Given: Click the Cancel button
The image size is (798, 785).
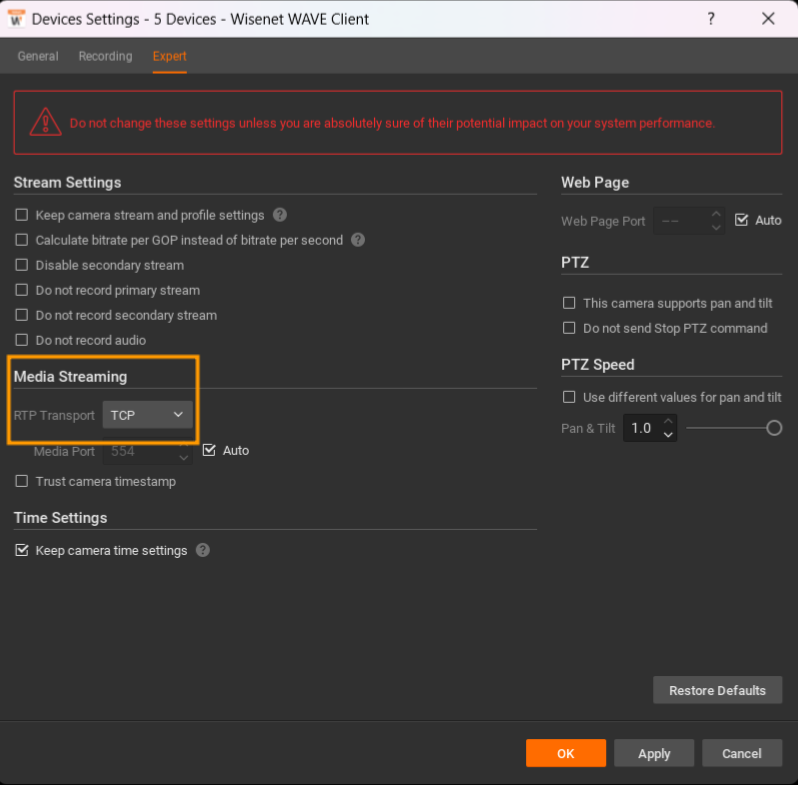Looking at the screenshot, I should (x=742, y=753).
